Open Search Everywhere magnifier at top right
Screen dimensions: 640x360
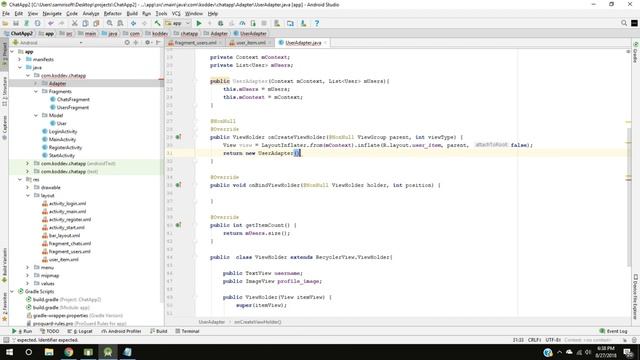coord(624,23)
